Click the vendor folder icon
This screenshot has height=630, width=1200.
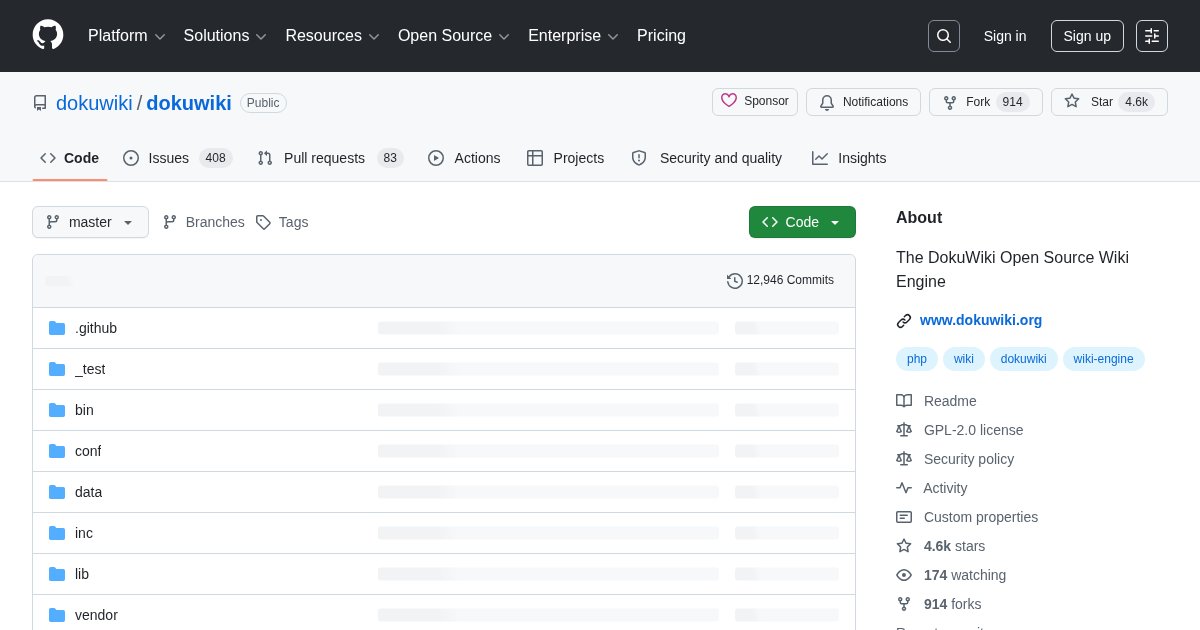pos(57,615)
